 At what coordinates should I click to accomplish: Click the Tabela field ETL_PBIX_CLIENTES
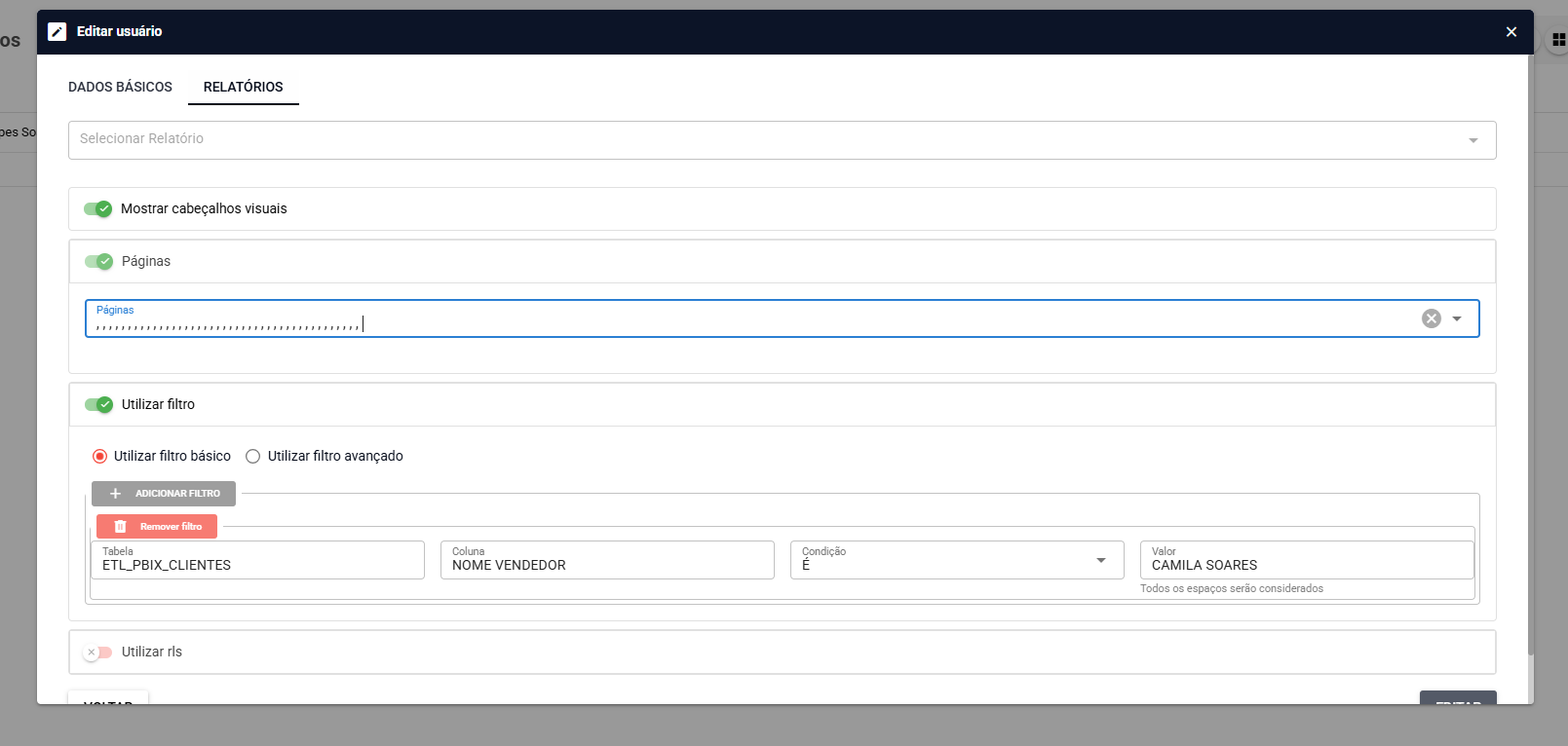click(x=257, y=560)
